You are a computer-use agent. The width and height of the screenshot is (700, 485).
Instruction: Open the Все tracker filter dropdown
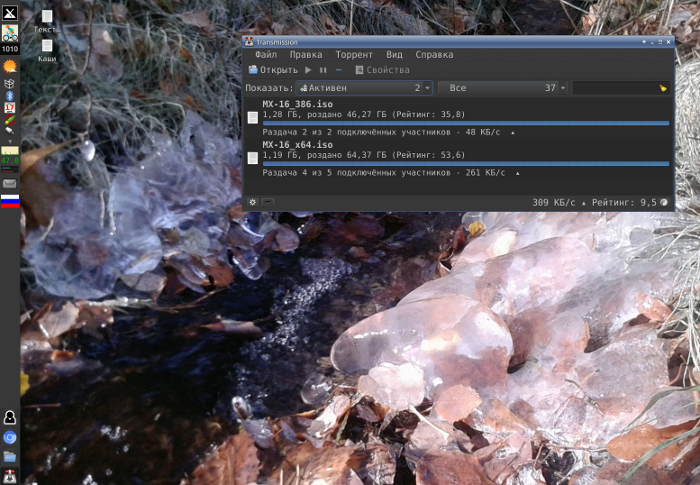coord(503,88)
